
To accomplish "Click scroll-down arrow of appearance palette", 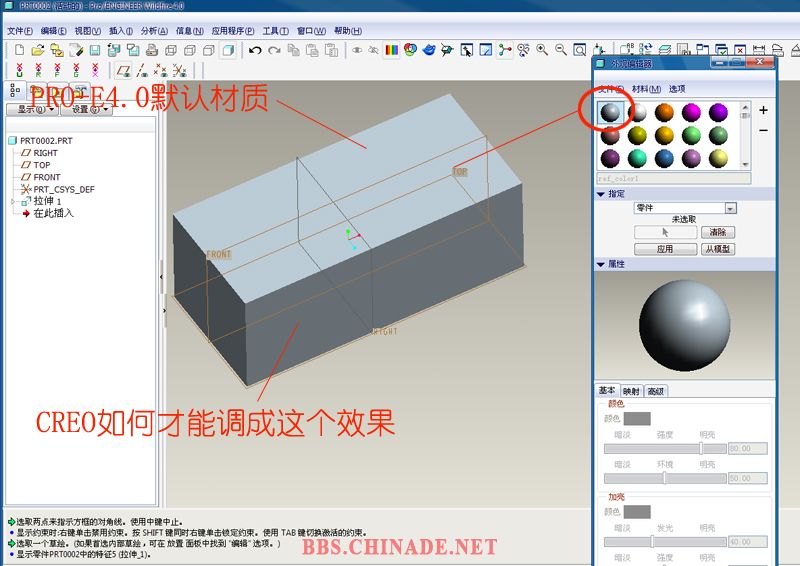I will coord(745,164).
